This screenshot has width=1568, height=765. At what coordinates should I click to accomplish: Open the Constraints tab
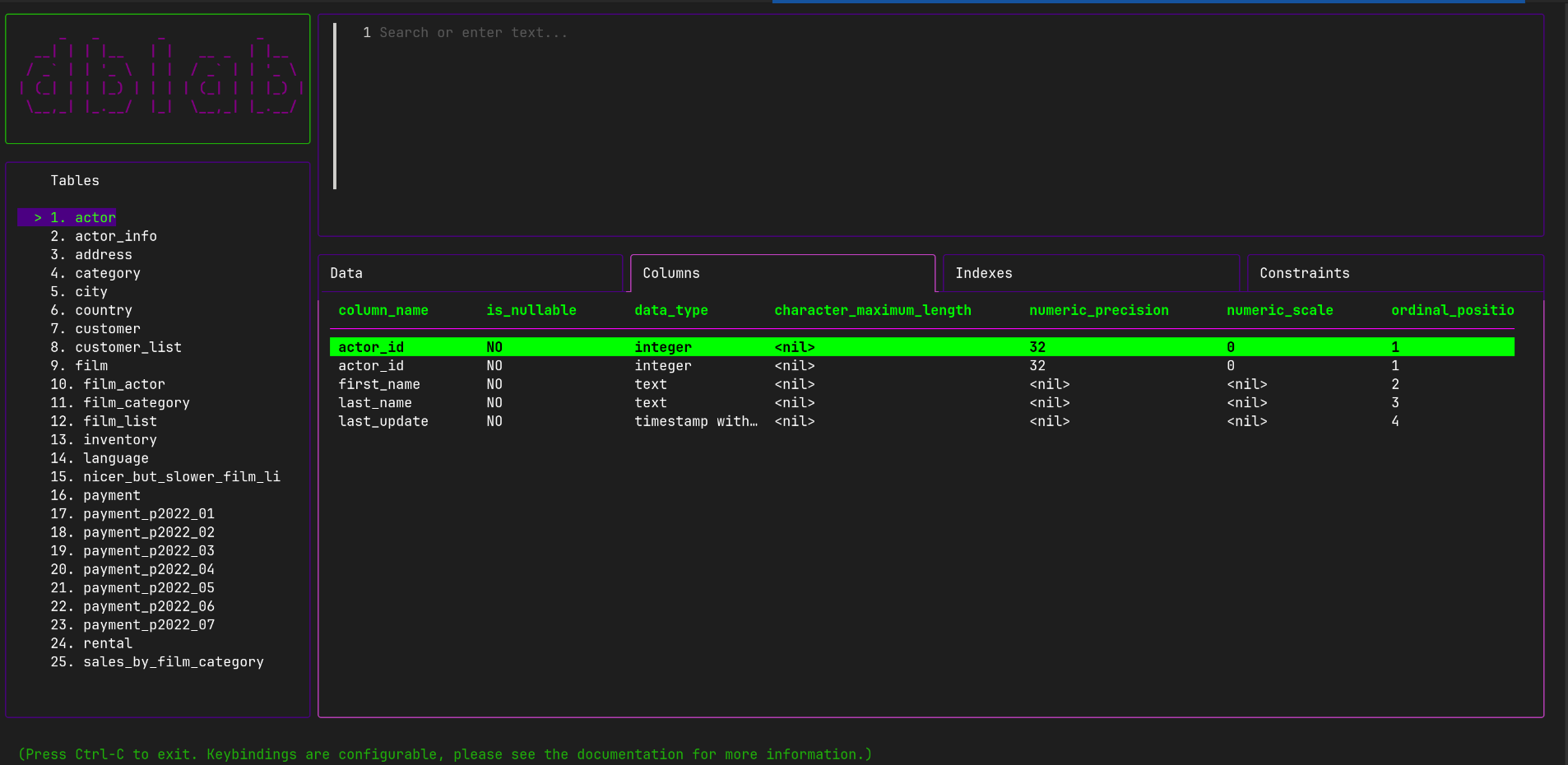pyautogui.click(x=1395, y=273)
